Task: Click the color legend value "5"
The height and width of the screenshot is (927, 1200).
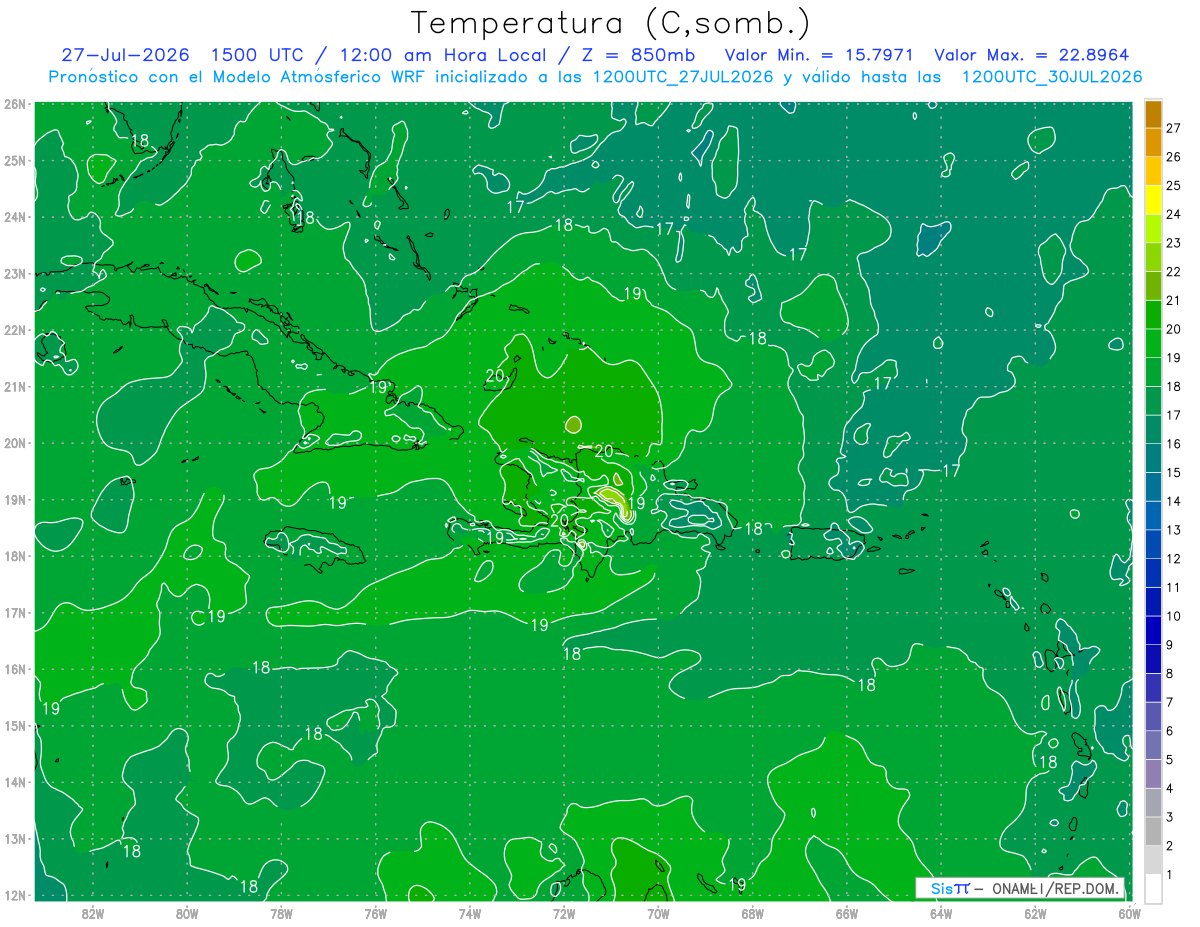Action: (x=1170, y=760)
